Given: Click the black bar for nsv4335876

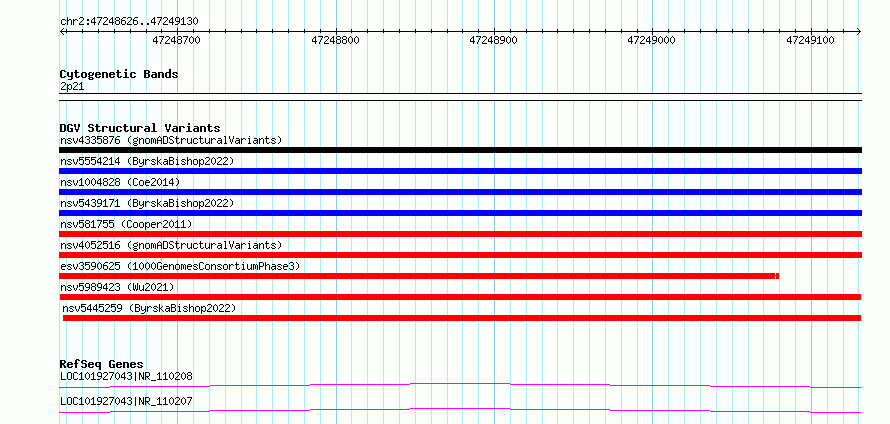Looking at the screenshot, I should click(460, 150).
